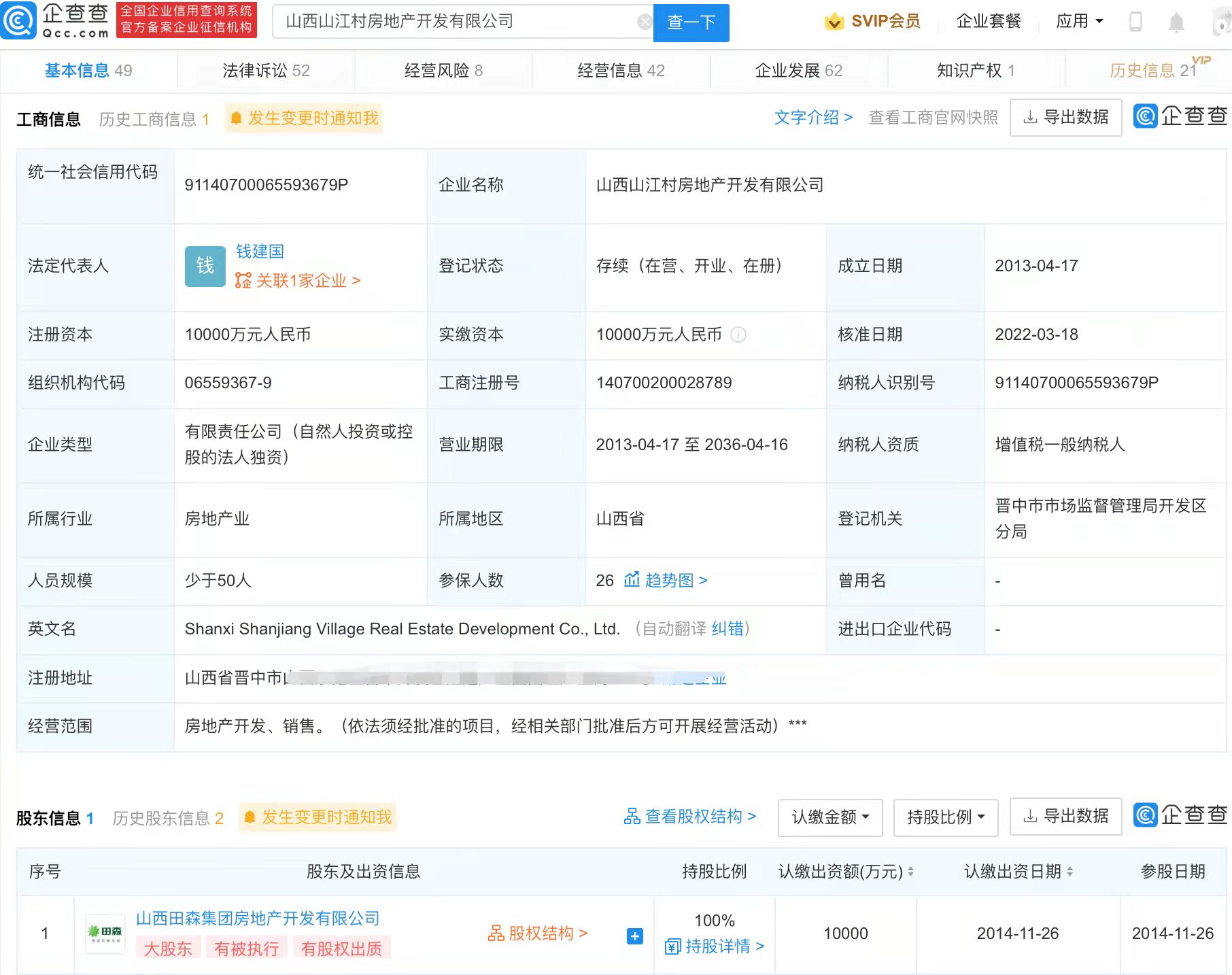
Task: Click the Qcc.com logo icon
Action: coord(18,20)
